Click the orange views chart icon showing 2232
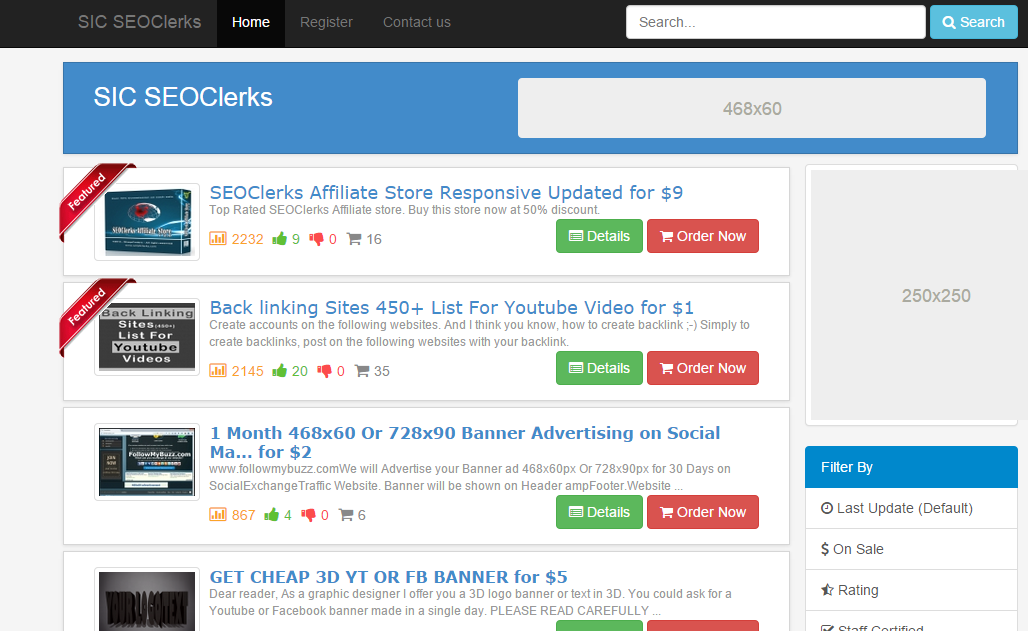Screen dimensions: 1028x631 pyautogui.click(x=218, y=239)
